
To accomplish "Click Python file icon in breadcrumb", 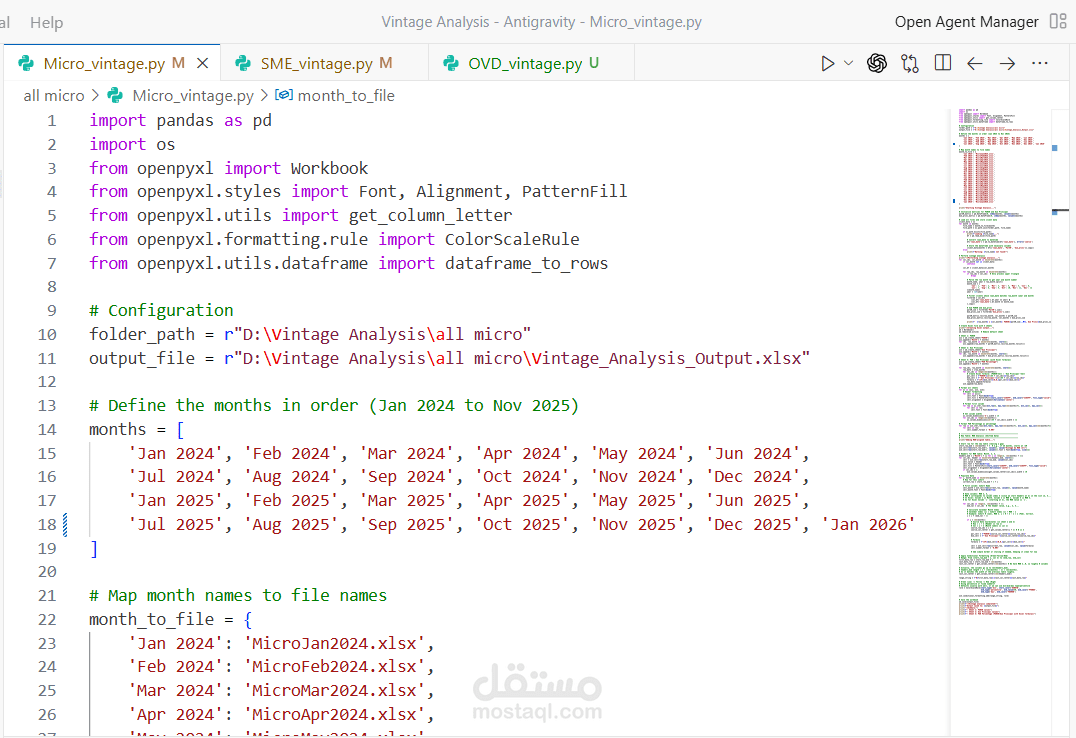I will [115, 95].
